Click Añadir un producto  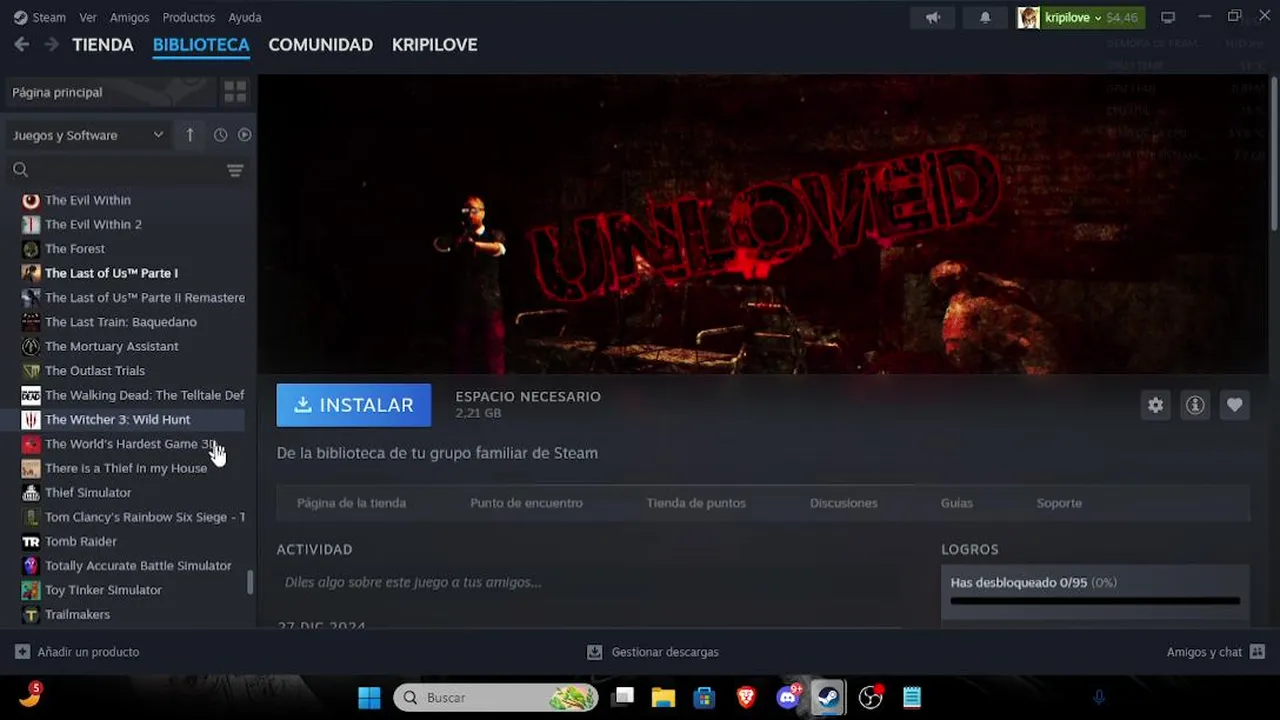click(77, 652)
